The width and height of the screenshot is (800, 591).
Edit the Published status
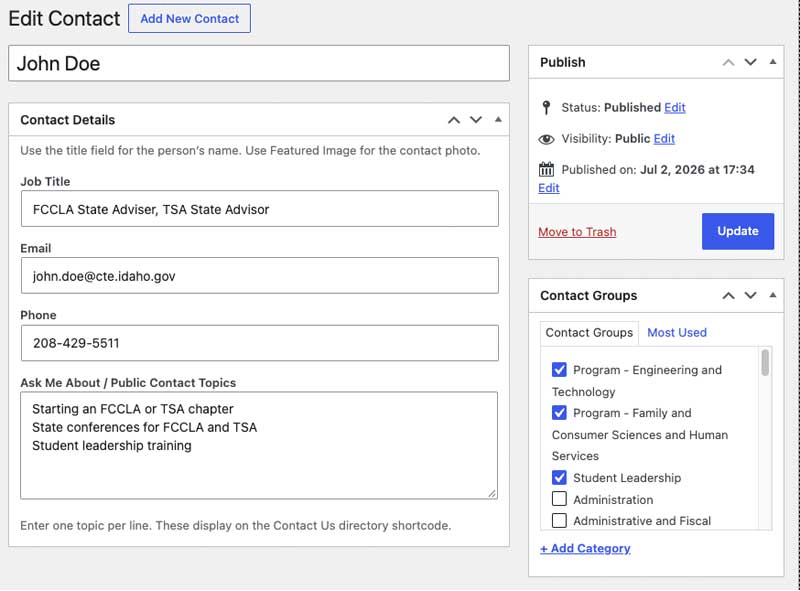click(x=674, y=108)
